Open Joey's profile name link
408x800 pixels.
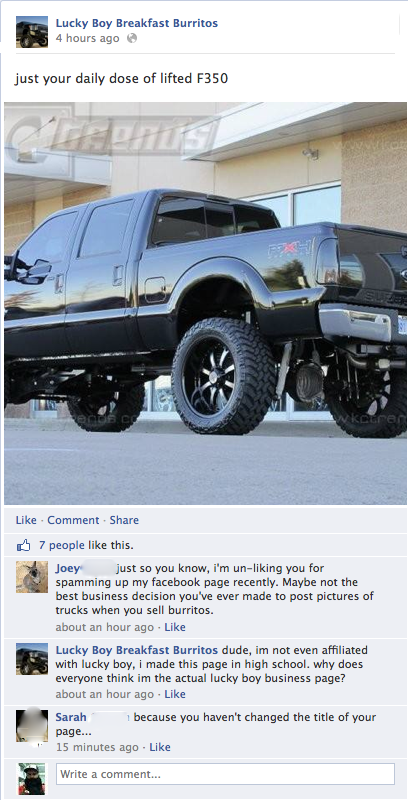(68, 568)
